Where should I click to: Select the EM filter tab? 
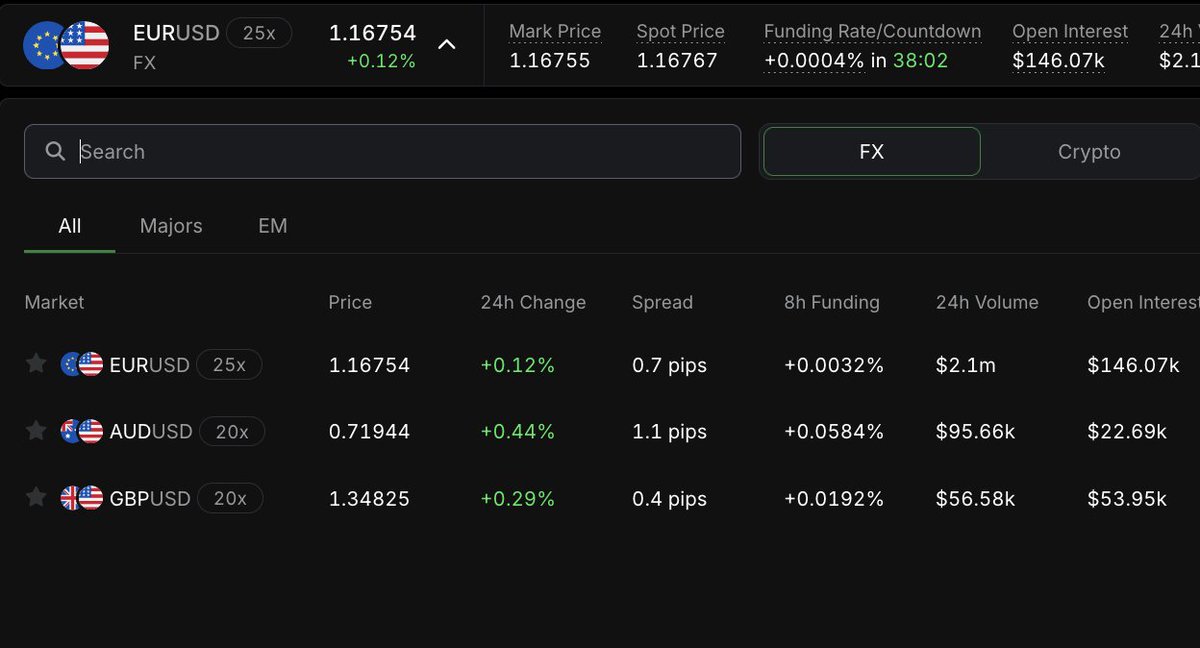pyautogui.click(x=272, y=226)
